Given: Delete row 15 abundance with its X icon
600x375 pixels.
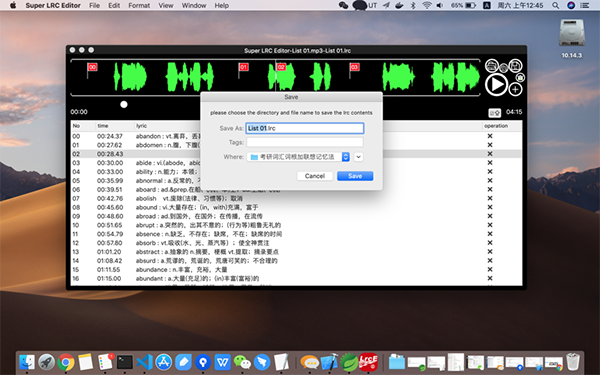Looking at the screenshot, I should [490, 269].
